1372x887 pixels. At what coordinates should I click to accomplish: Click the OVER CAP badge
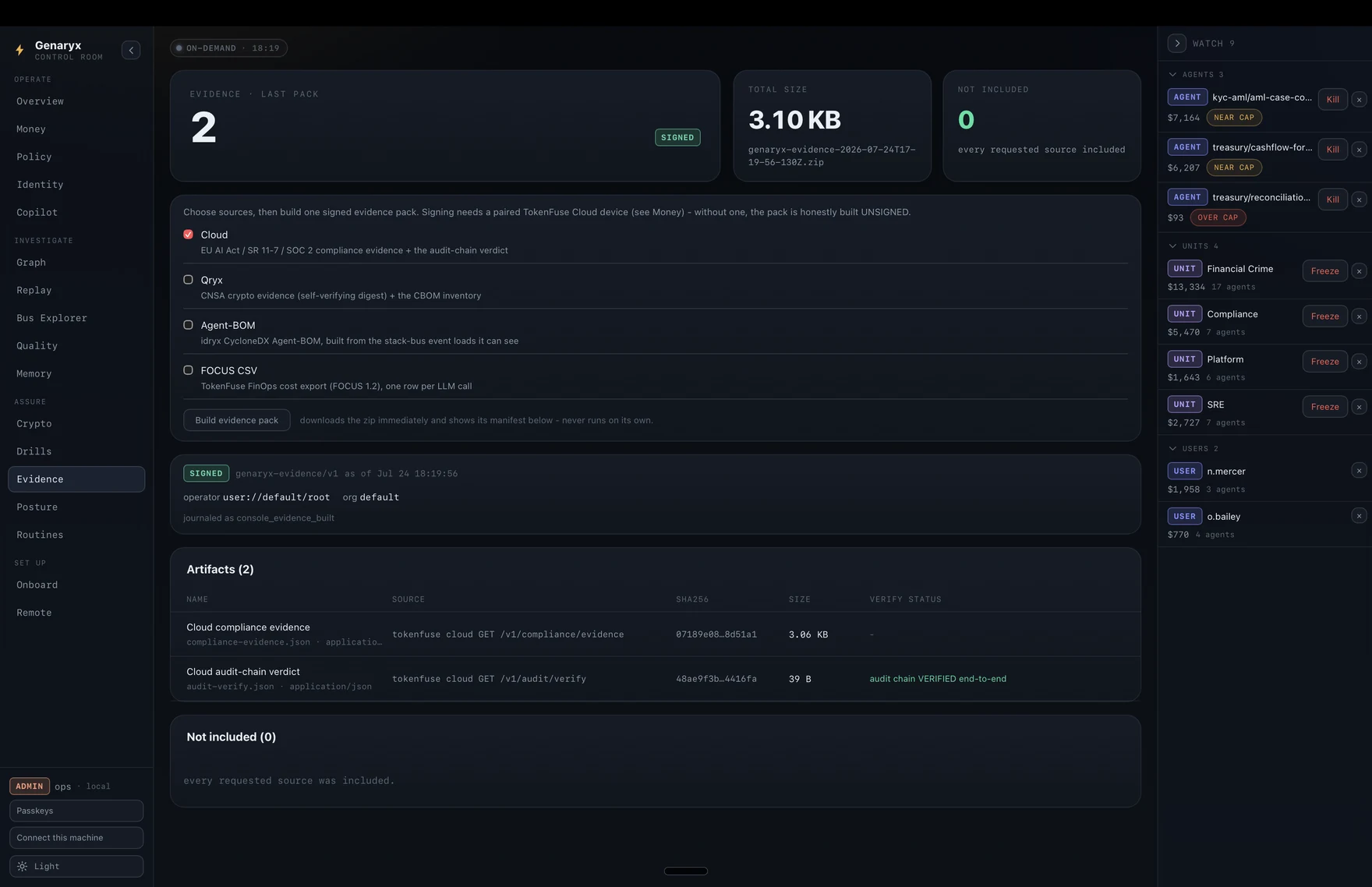tap(1218, 218)
